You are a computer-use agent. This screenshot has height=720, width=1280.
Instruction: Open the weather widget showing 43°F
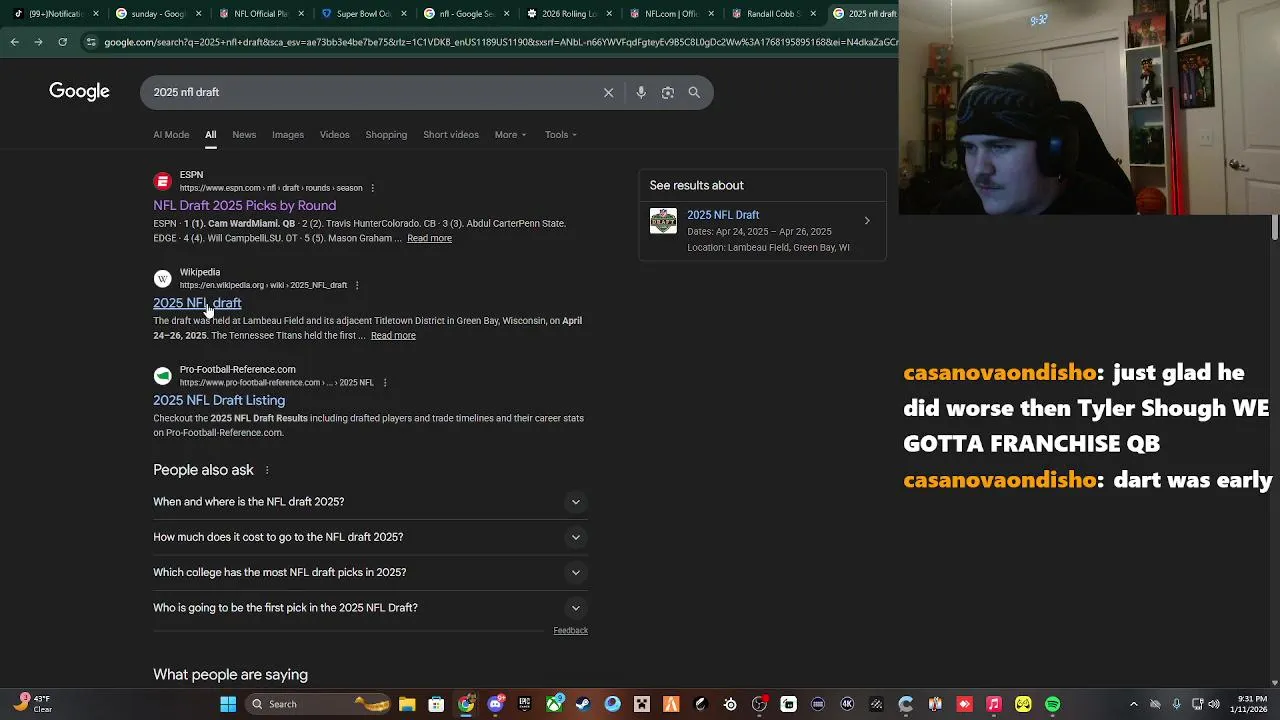point(32,704)
